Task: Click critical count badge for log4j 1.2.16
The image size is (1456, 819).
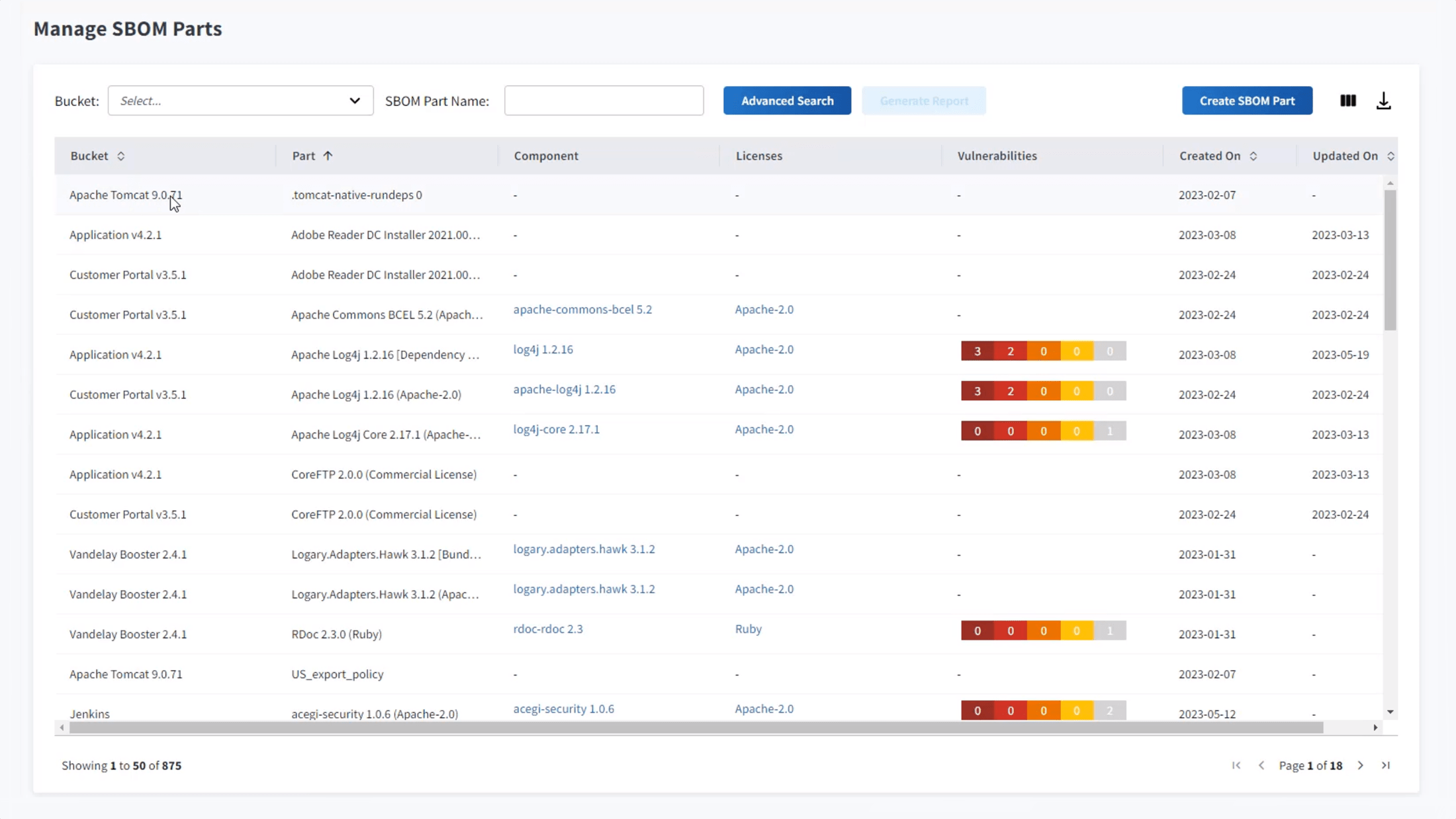Action: pos(977,351)
